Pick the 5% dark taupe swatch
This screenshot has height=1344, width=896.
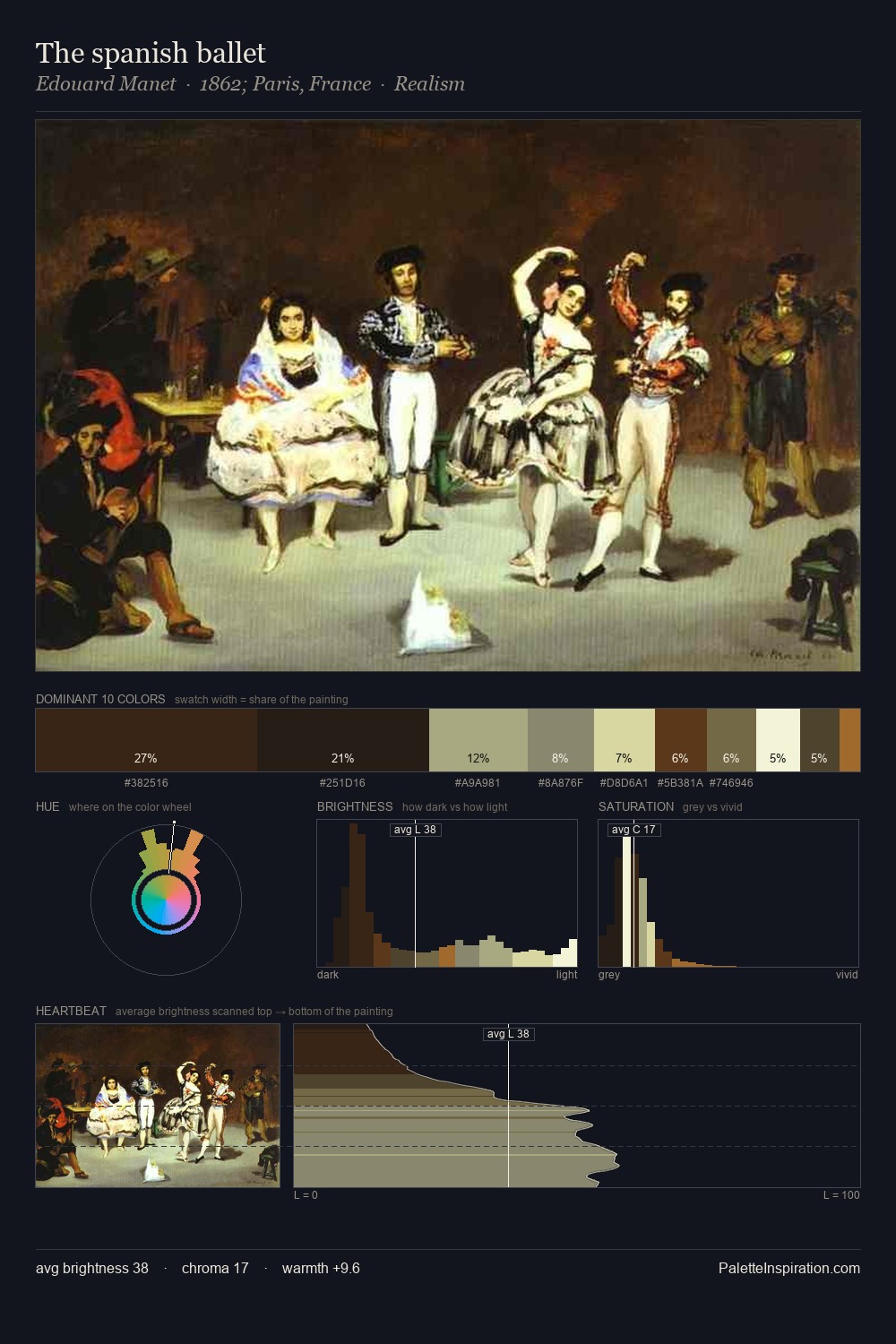pyautogui.click(x=820, y=740)
